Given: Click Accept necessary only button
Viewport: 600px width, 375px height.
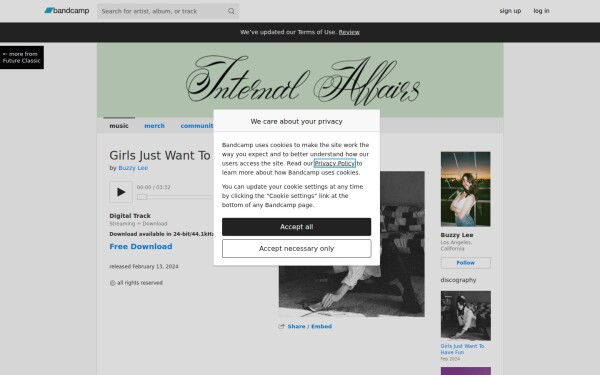Looking at the screenshot, I should click(297, 249).
